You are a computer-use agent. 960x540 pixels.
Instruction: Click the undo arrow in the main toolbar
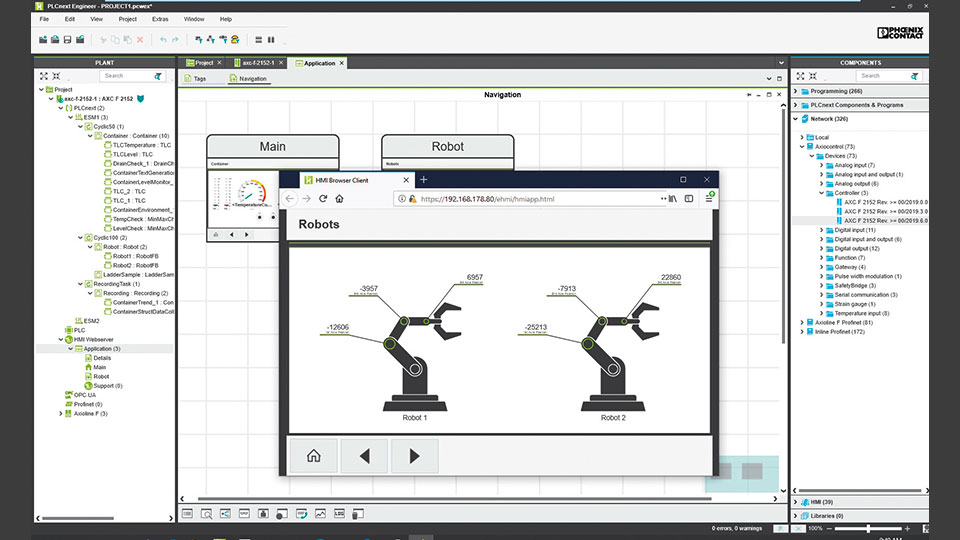tap(163, 40)
